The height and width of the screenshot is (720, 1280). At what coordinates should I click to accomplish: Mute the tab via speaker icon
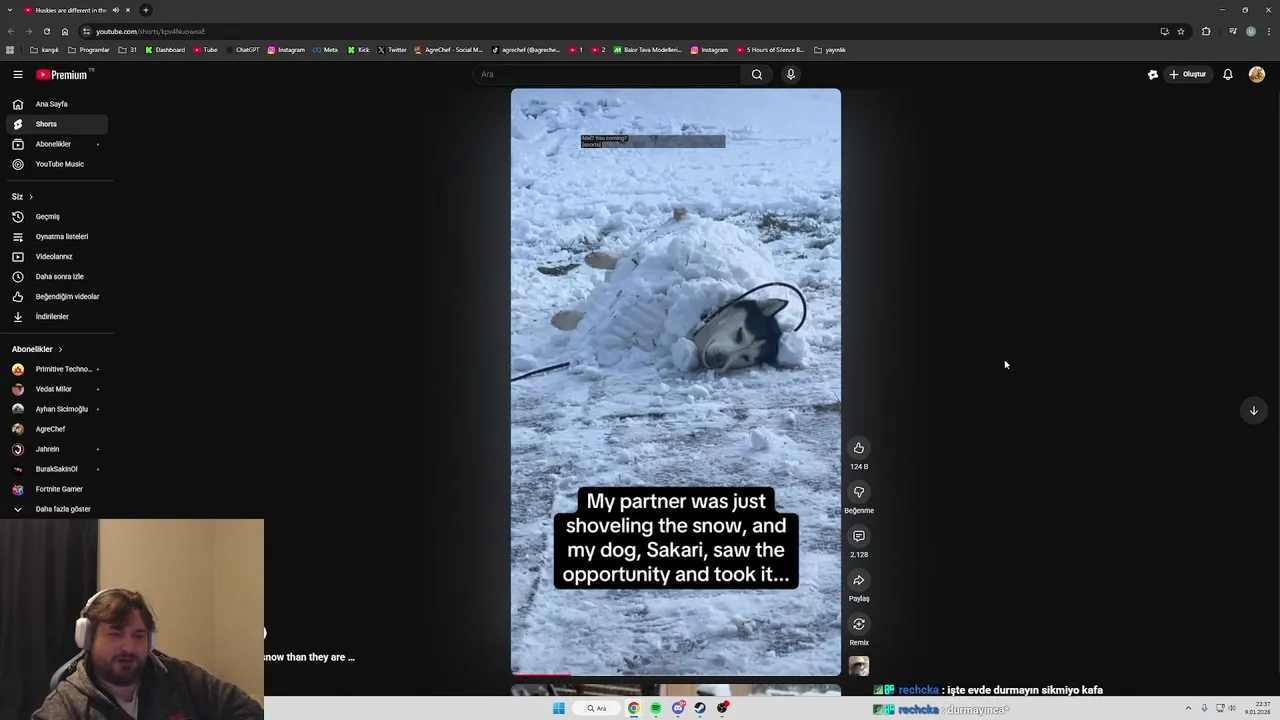(116, 10)
